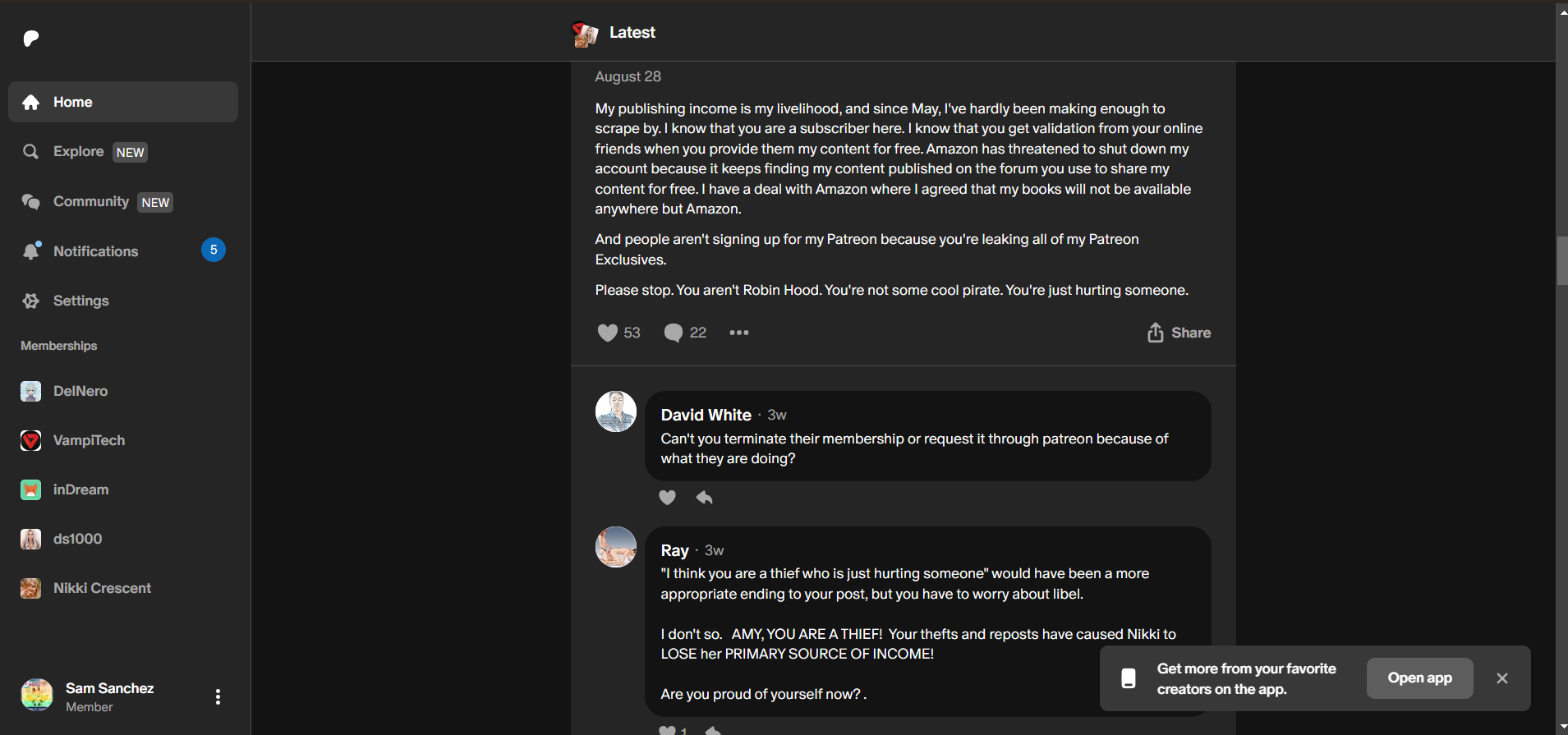Click David White's profile avatar
Image resolution: width=1568 pixels, height=735 pixels.
[x=616, y=411]
